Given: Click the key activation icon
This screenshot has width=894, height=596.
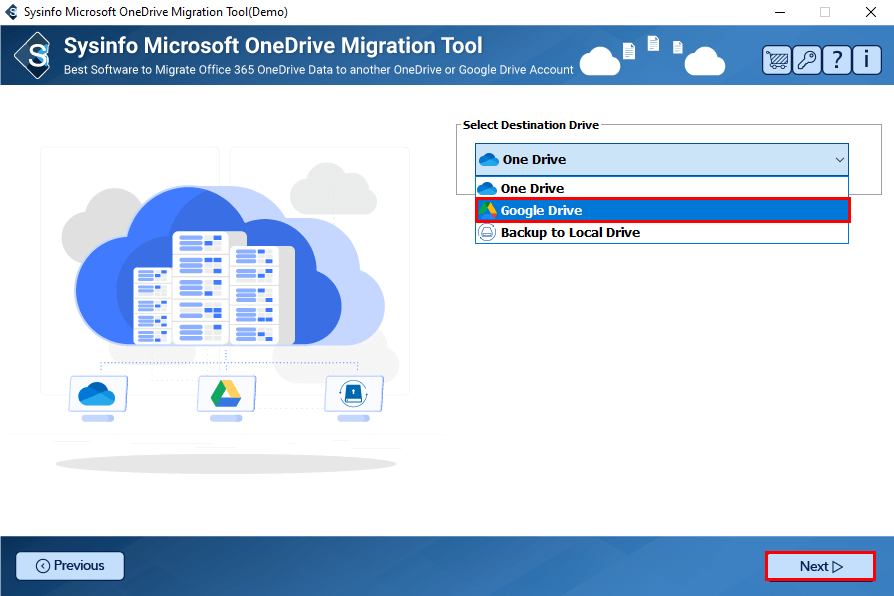Looking at the screenshot, I should coord(807,60).
